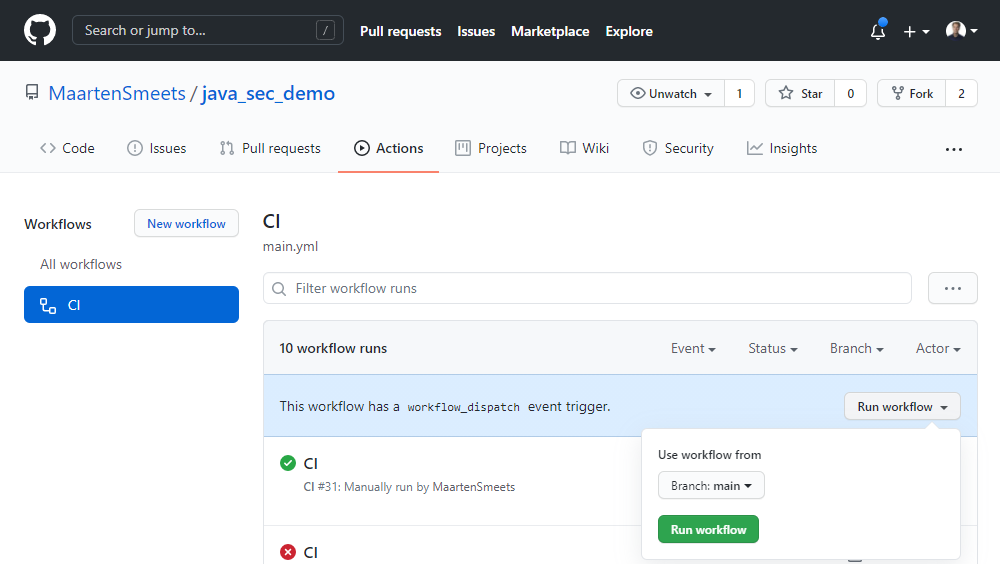Click the green success check icon on CI #31
The height and width of the screenshot is (564, 1000).
pos(288,463)
